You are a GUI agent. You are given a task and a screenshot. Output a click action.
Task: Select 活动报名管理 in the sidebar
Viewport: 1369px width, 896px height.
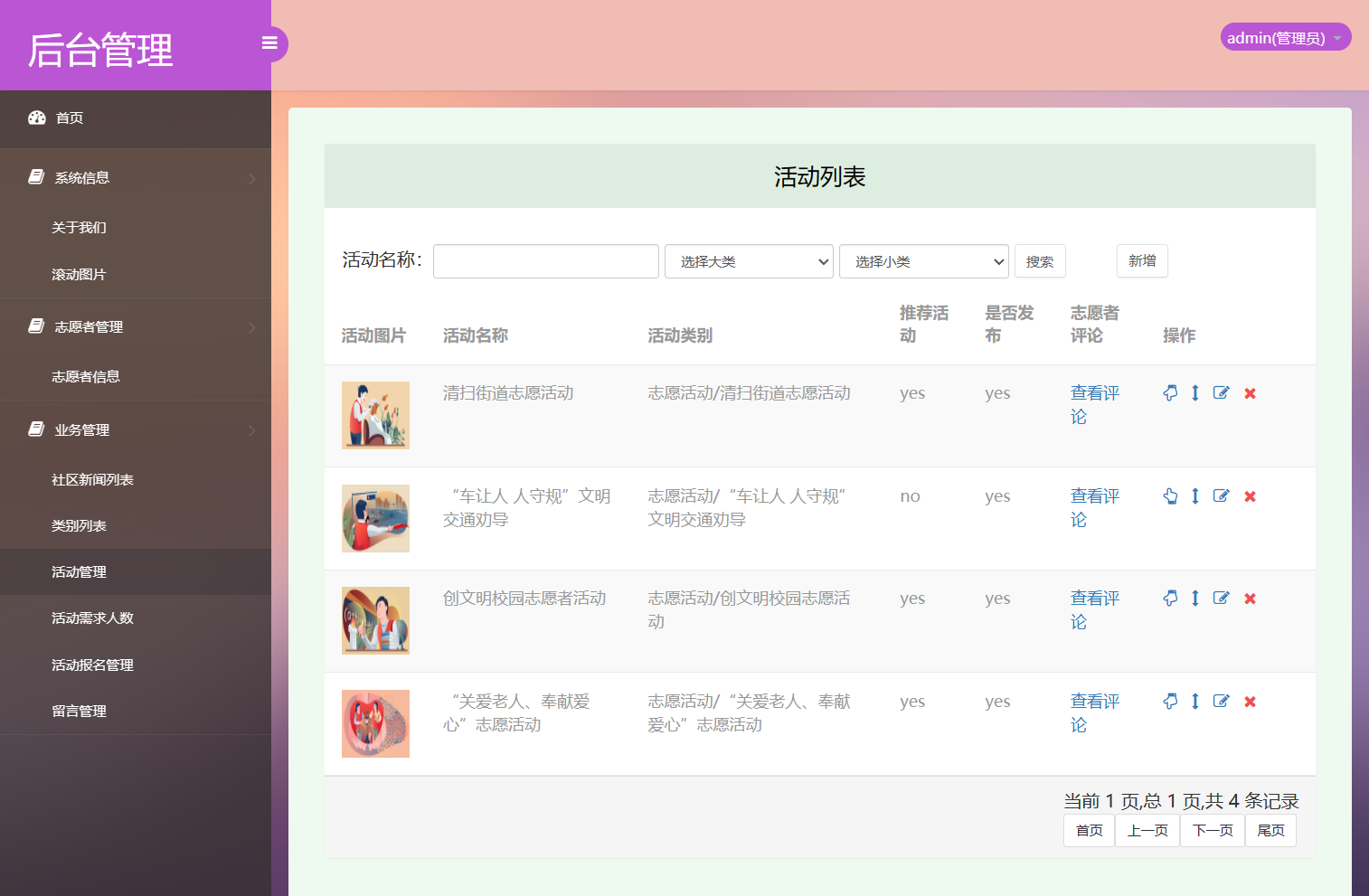(x=92, y=665)
